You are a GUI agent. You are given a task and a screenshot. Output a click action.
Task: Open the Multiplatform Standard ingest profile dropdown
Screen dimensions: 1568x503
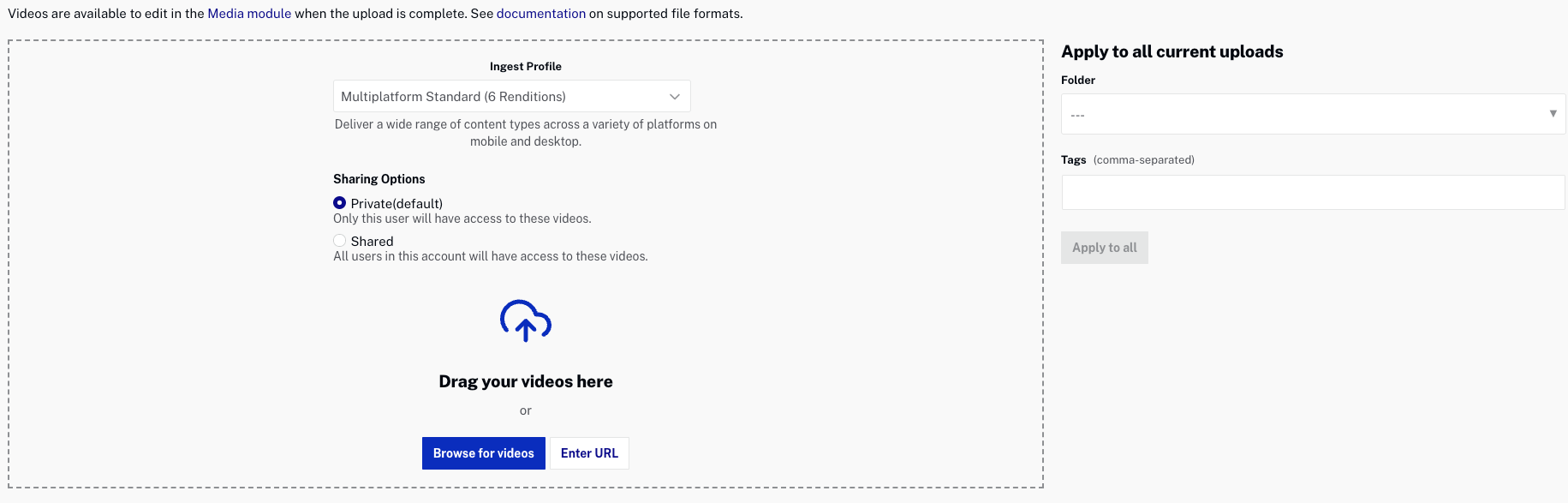(x=511, y=97)
